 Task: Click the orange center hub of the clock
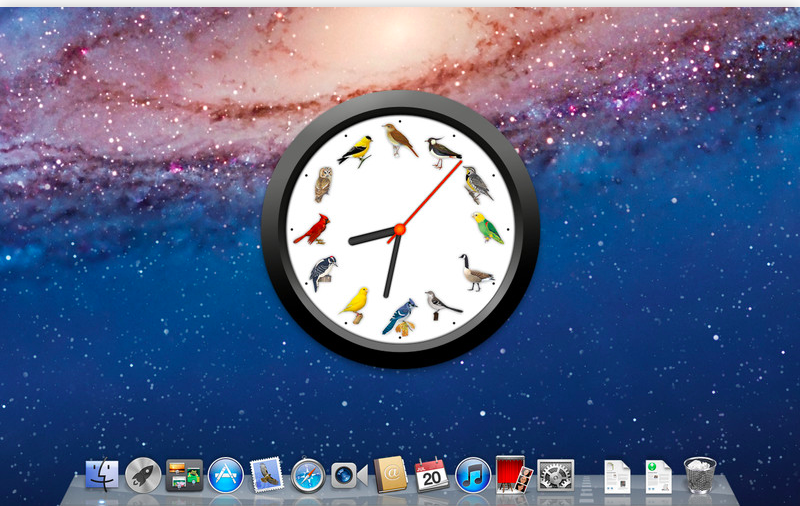click(x=399, y=230)
